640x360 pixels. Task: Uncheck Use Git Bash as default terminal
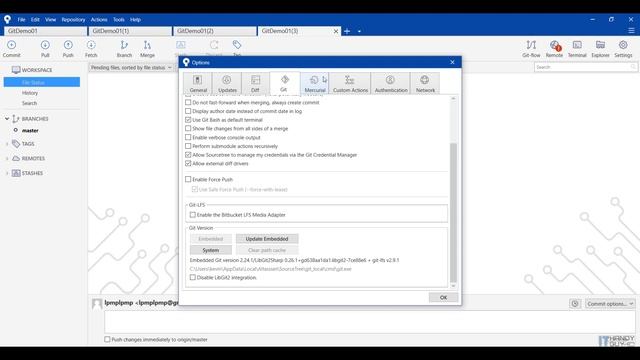click(x=188, y=120)
